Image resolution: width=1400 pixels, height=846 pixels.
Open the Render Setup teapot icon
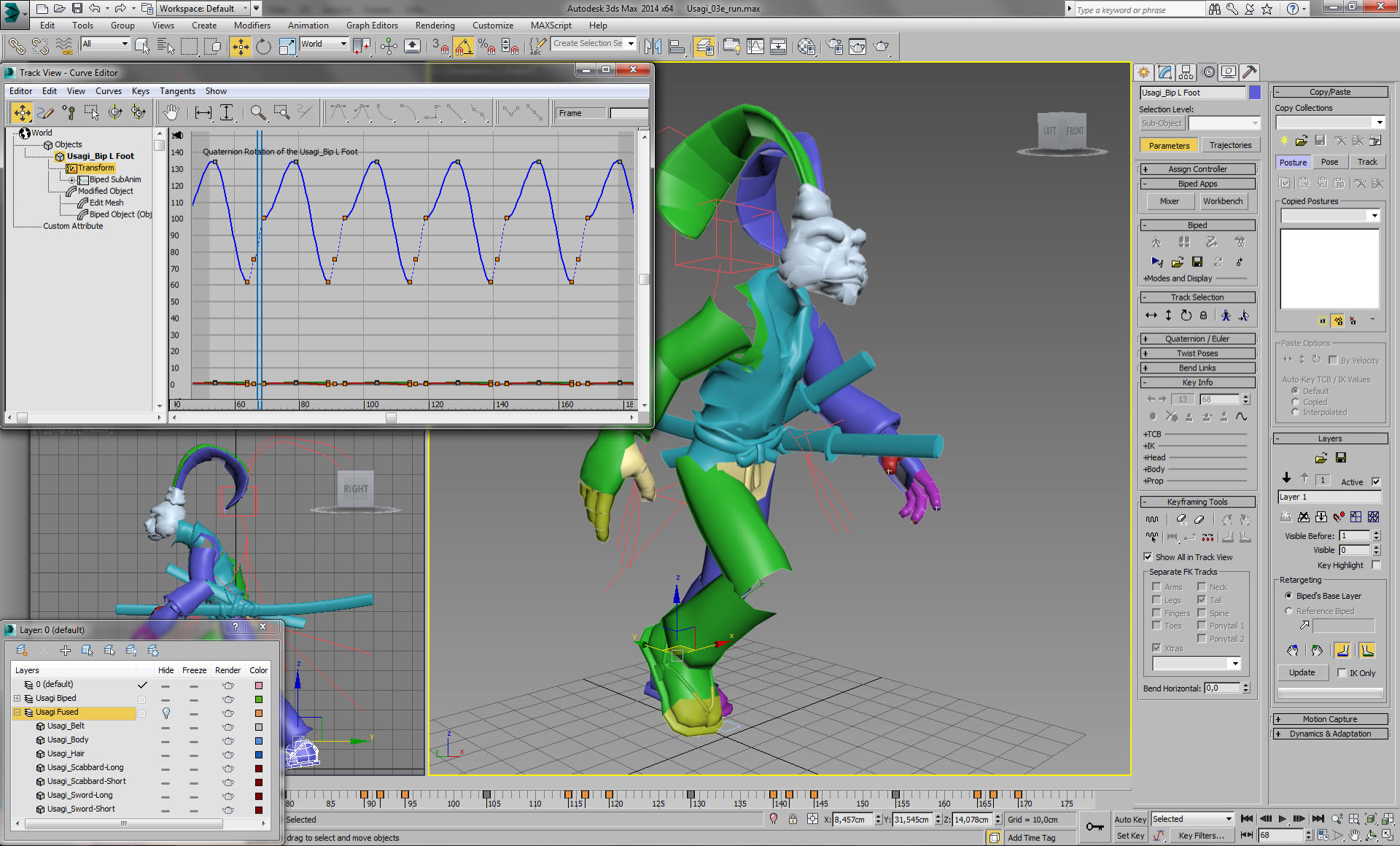coord(834,47)
